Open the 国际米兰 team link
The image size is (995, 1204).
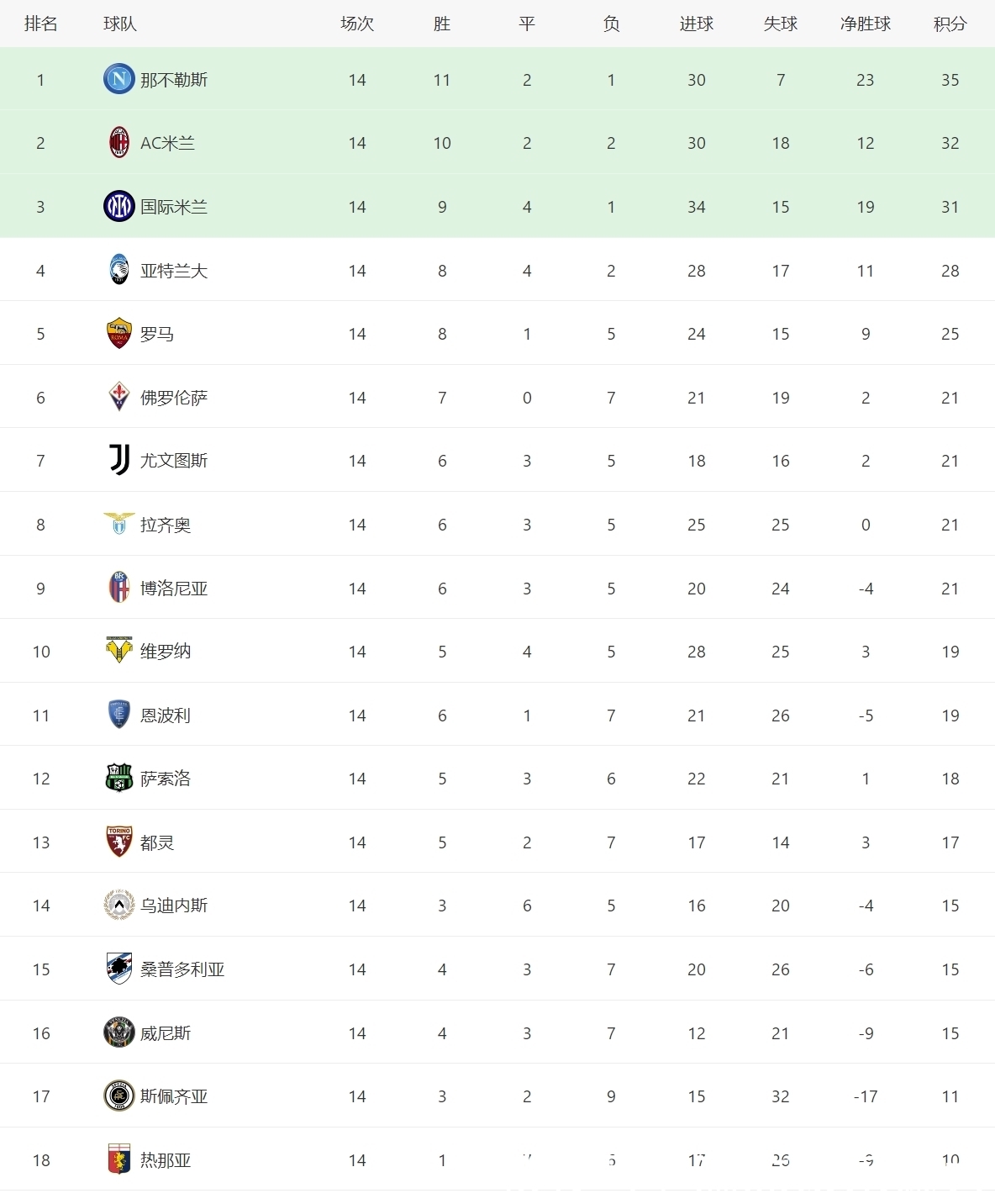(x=174, y=207)
